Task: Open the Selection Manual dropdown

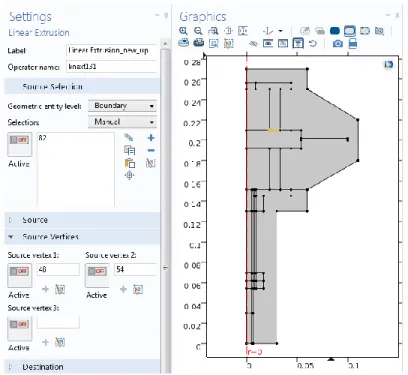Action: point(122,122)
